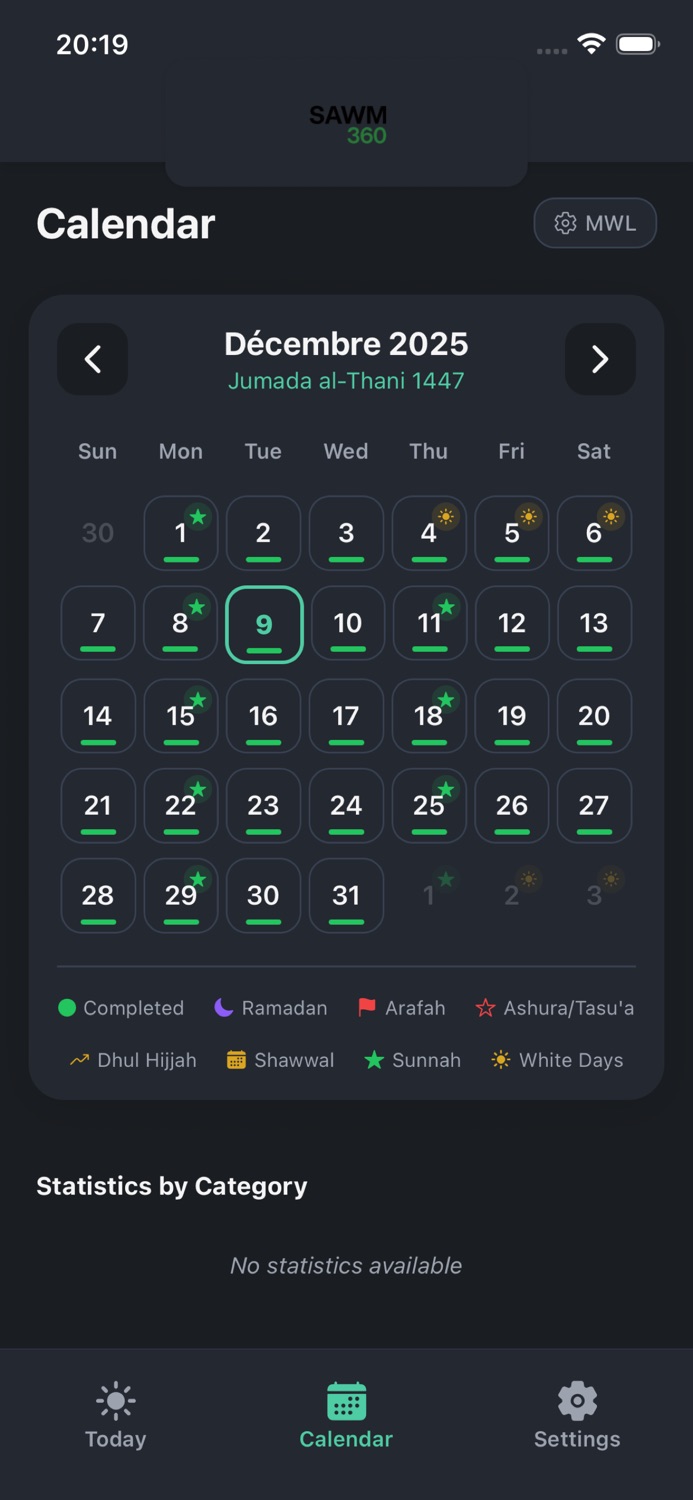The width and height of the screenshot is (693, 1500).
Task: Click the Statistics by Category heading
Action: (x=172, y=1186)
